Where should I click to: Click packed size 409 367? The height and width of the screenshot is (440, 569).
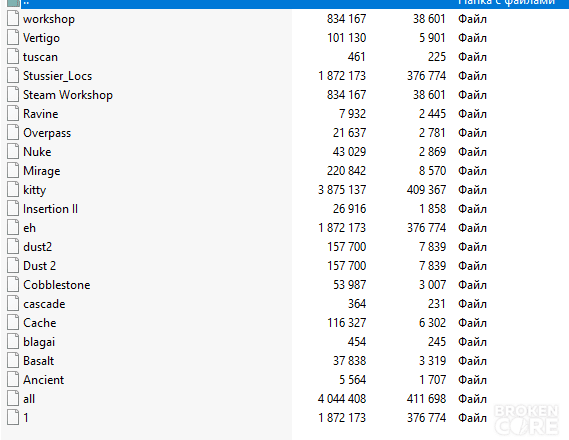point(426,190)
